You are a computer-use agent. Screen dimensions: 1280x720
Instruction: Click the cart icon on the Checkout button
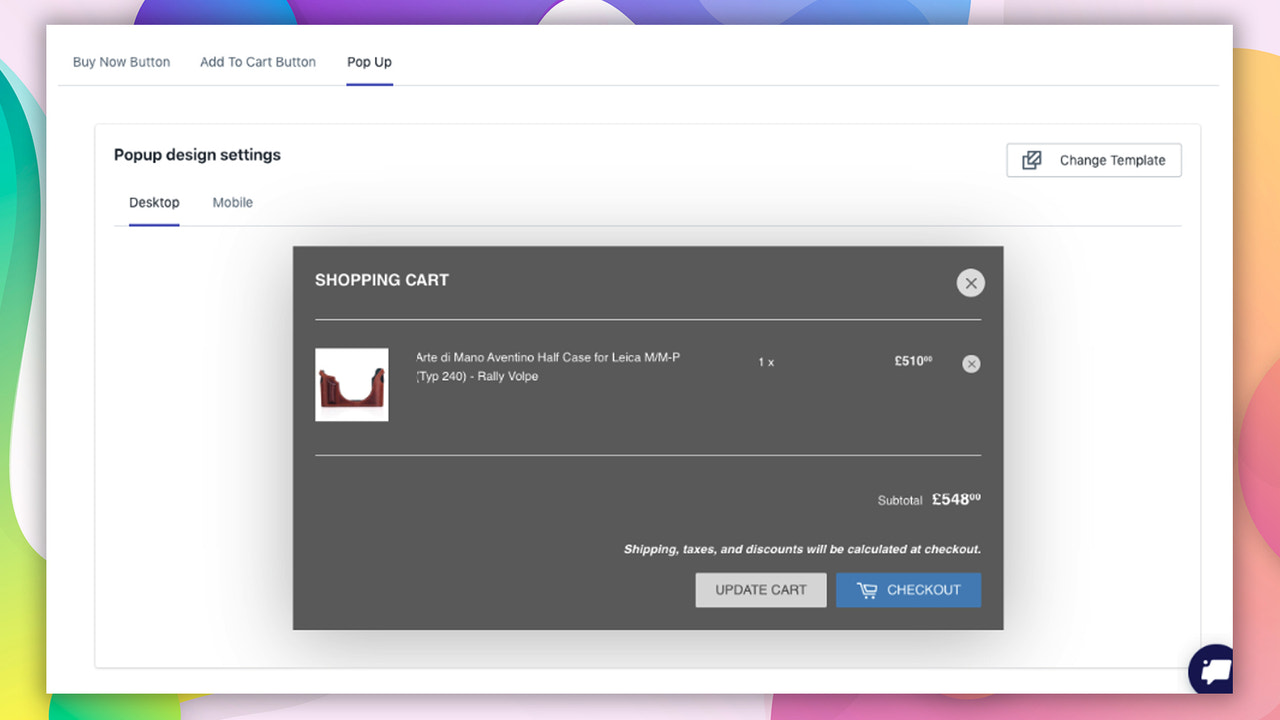click(867, 590)
